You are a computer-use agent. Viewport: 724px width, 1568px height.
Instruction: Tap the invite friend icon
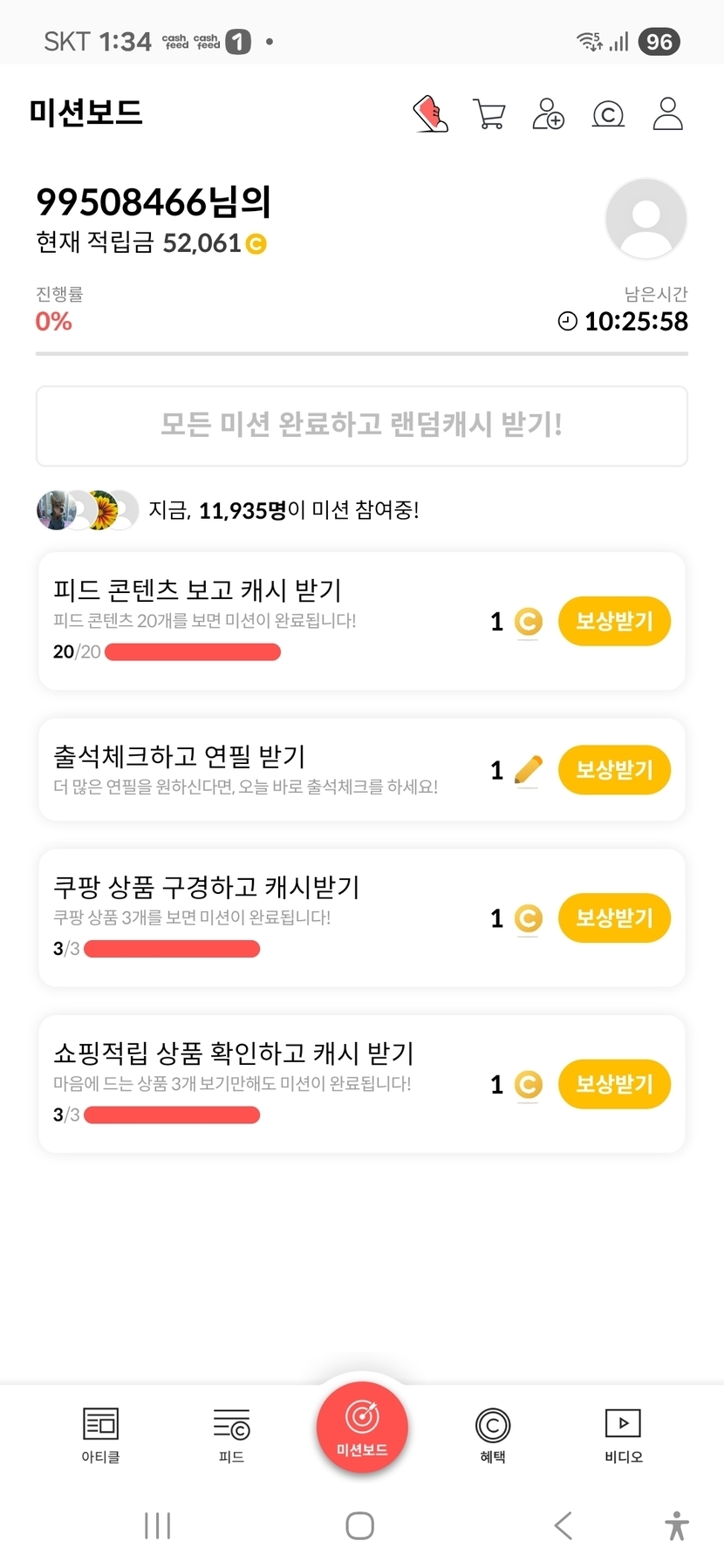548,114
